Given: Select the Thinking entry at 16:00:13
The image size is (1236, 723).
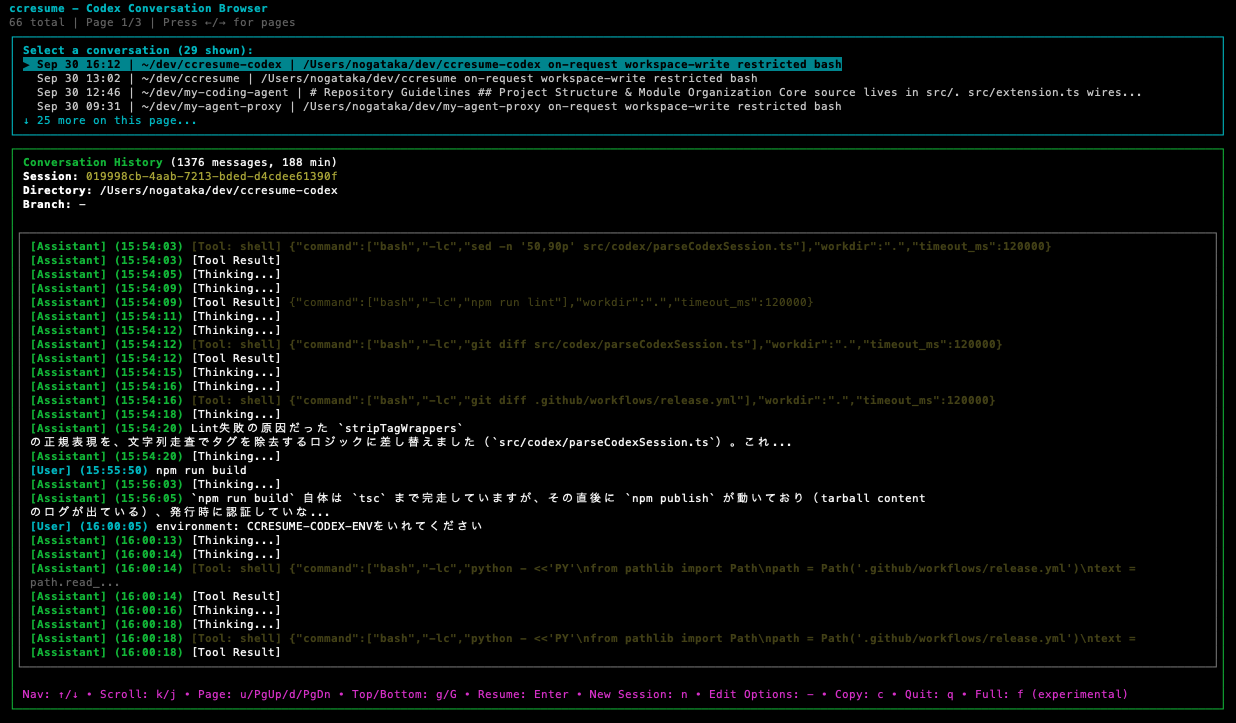Looking at the screenshot, I should tap(222, 540).
